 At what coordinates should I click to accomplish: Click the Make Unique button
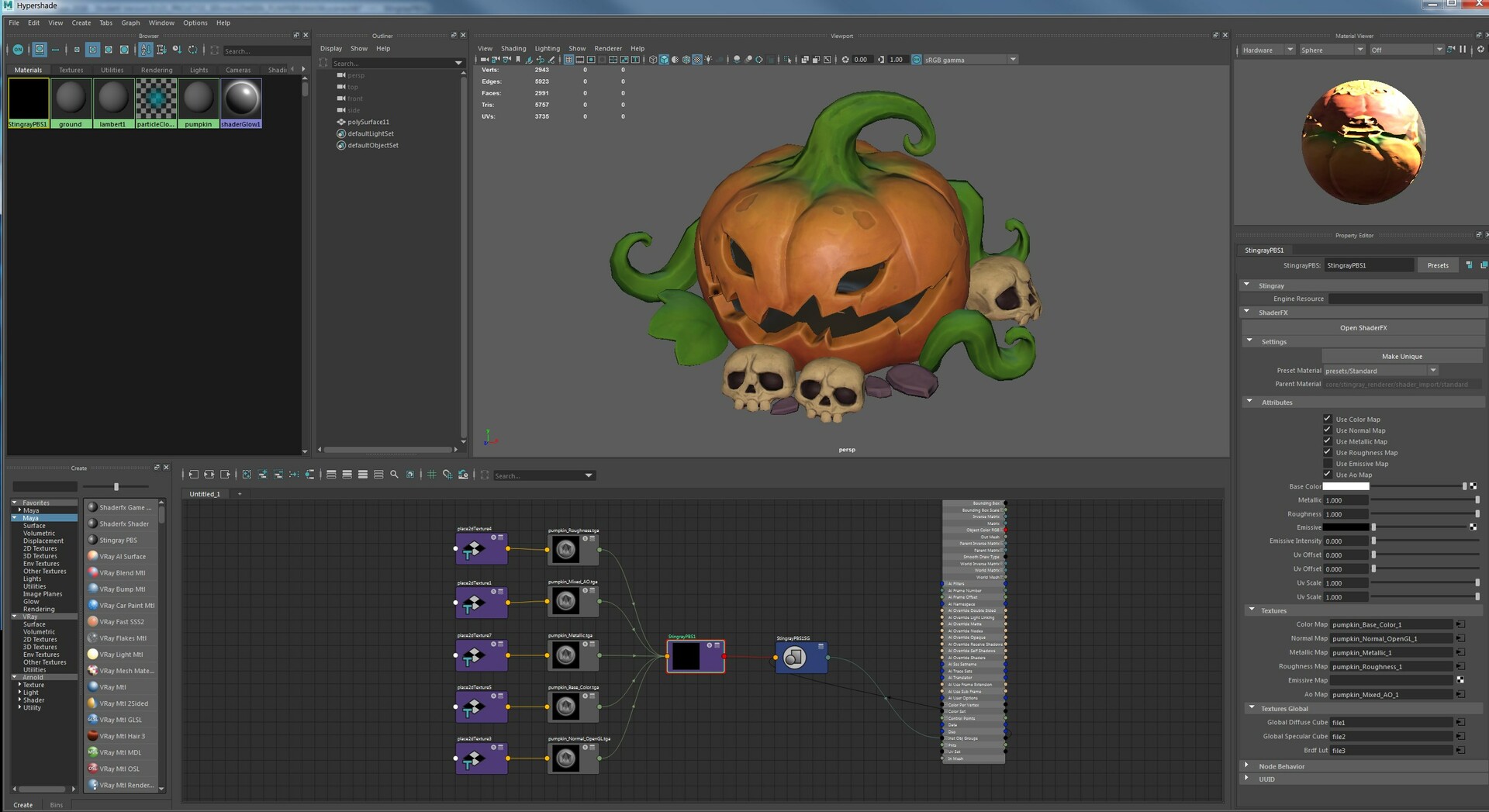point(1402,356)
